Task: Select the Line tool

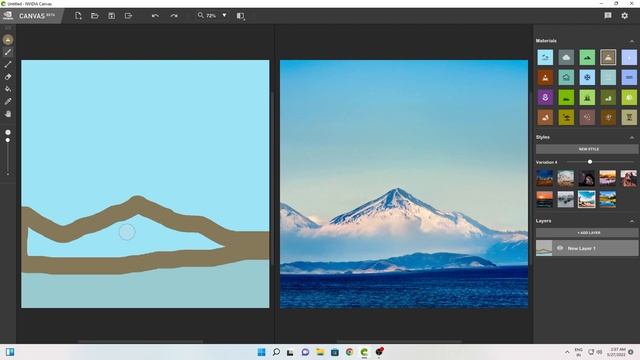Action: coord(8,64)
